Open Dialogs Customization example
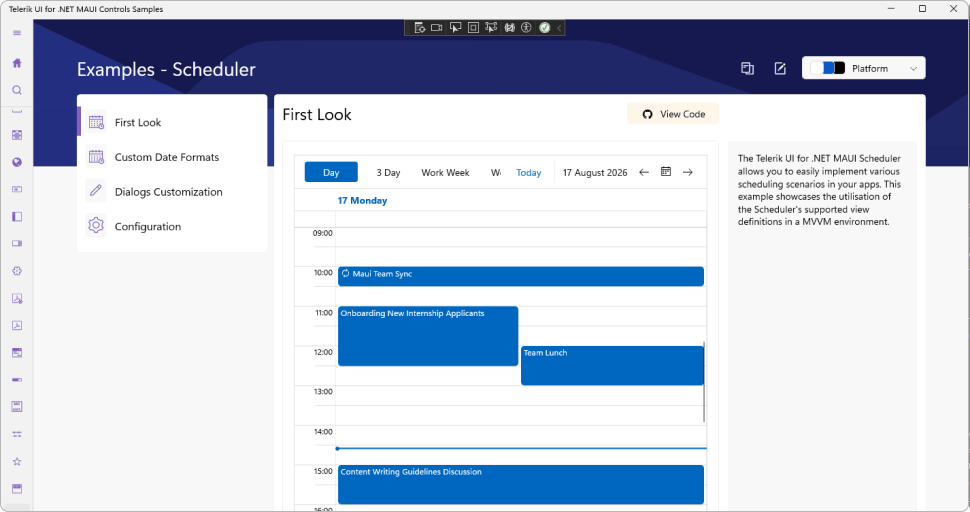The image size is (970, 512). pyautogui.click(x=172, y=191)
